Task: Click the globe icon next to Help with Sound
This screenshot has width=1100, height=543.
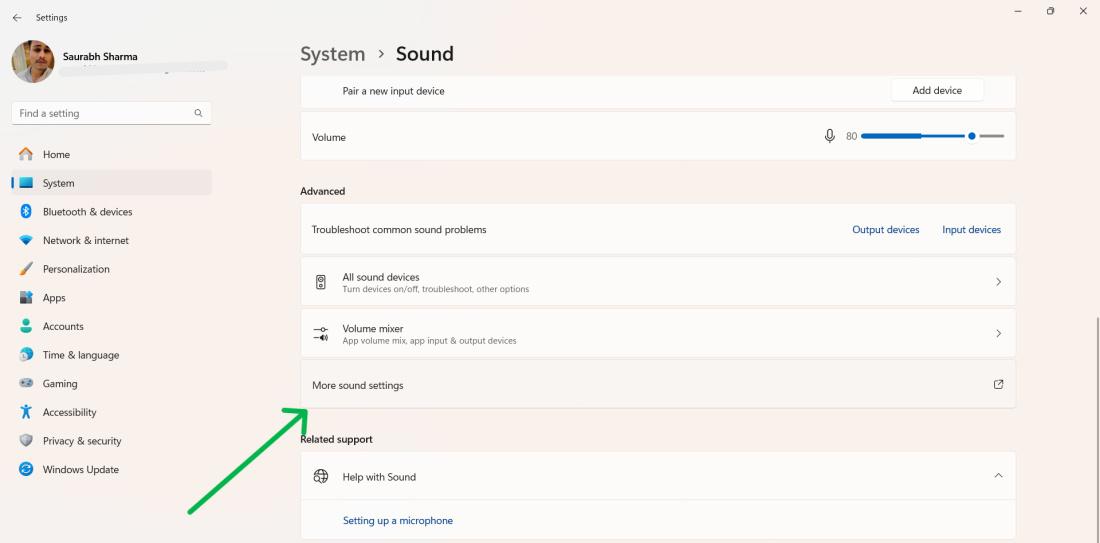Action: click(321, 477)
